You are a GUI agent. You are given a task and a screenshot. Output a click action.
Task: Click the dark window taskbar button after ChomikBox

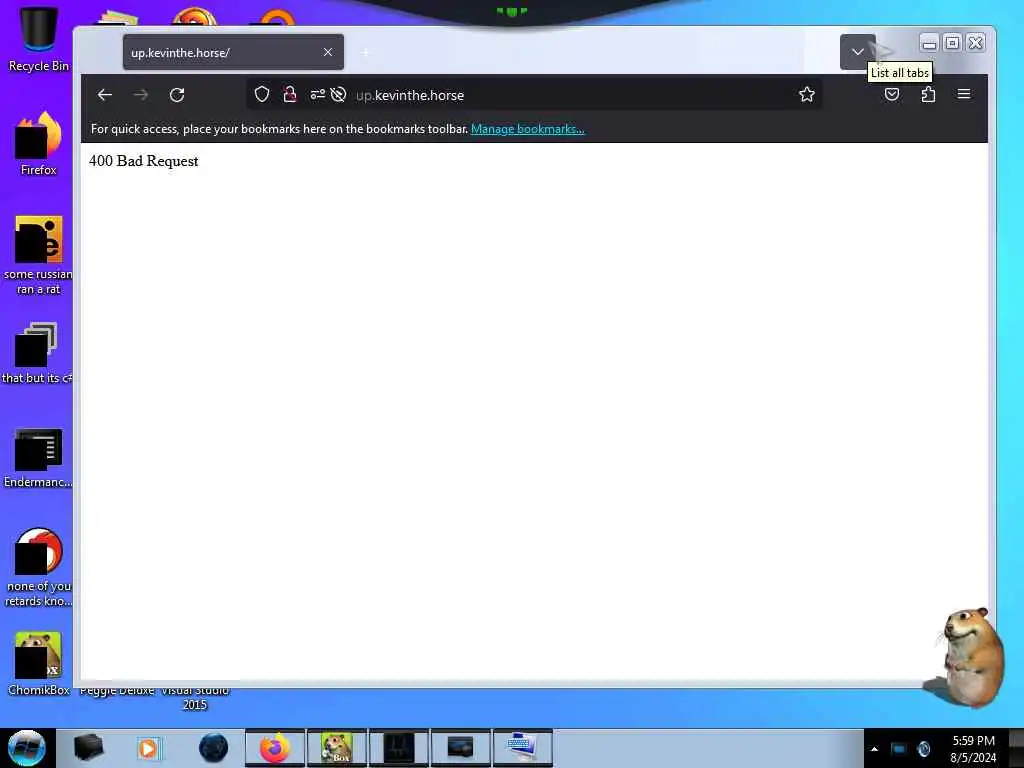[398, 748]
